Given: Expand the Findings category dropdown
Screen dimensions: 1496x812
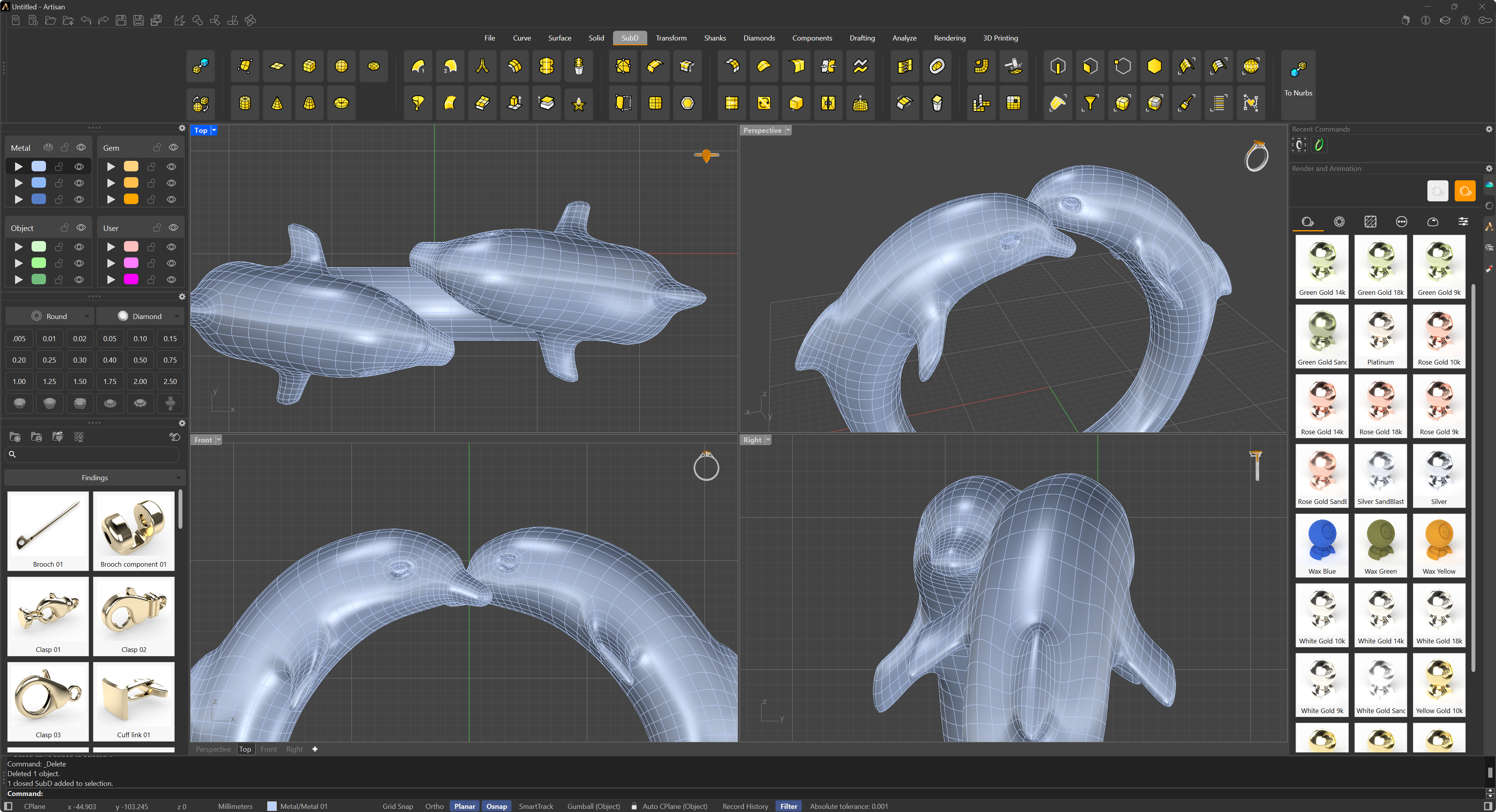Looking at the screenshot, I should pyautogui.click(x=95, y=477).
